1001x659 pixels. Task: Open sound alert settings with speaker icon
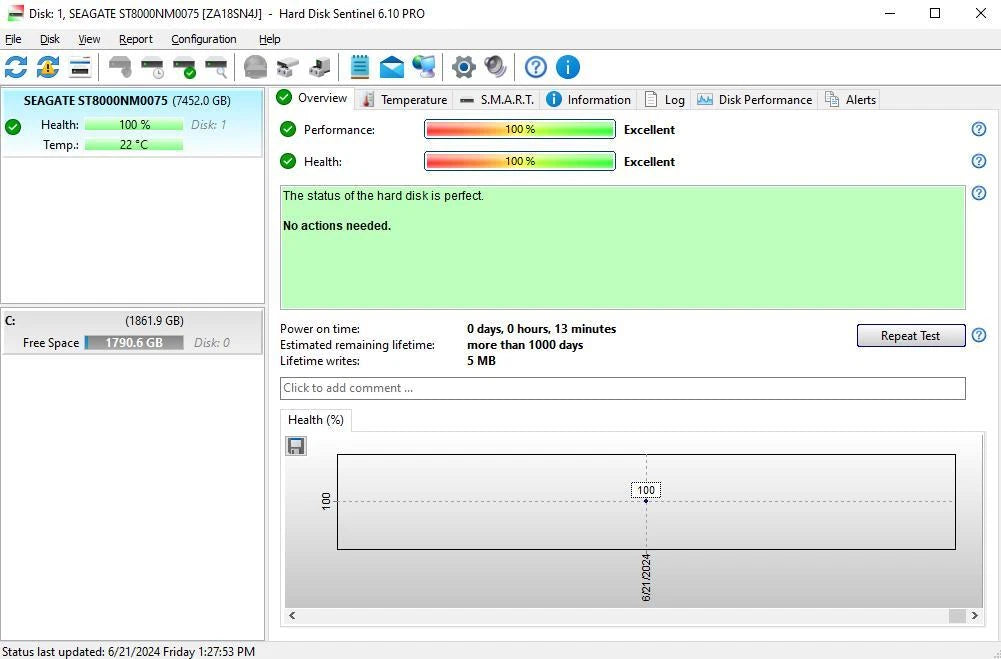pos(494,67)
